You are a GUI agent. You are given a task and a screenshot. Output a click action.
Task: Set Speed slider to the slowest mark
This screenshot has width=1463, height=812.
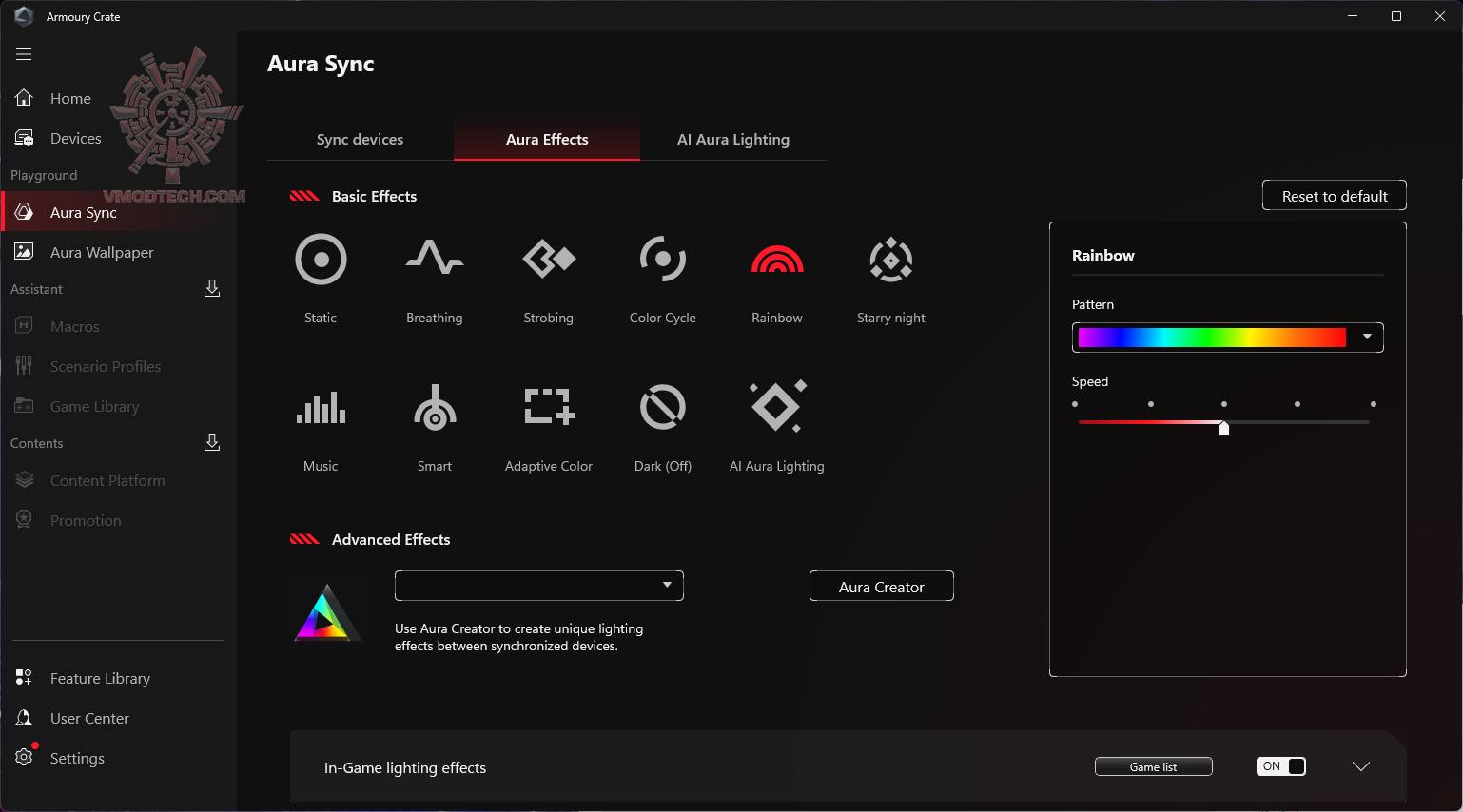click(x=1076, y=404)
